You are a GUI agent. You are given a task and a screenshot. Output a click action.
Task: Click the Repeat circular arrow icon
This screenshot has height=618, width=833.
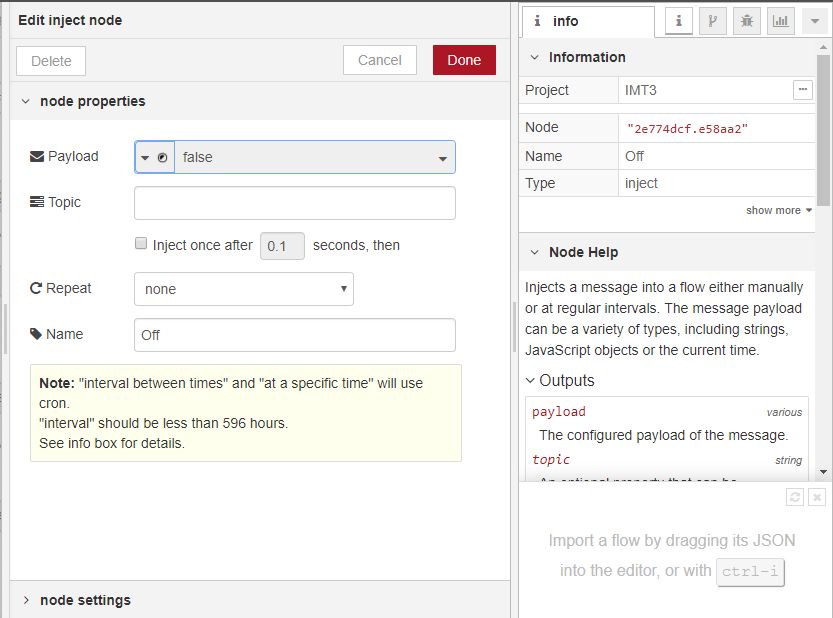click(x=36, y=288)
